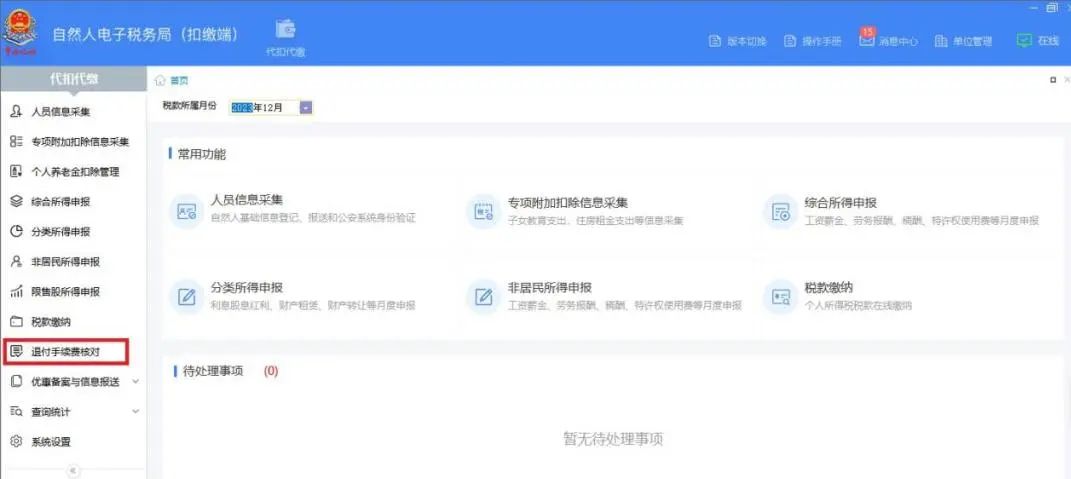Click the 代扣代缴 wallet icon in header
Image resolution: width=1071 pixels, height=479 pixels.
click(x=285, y=30)
